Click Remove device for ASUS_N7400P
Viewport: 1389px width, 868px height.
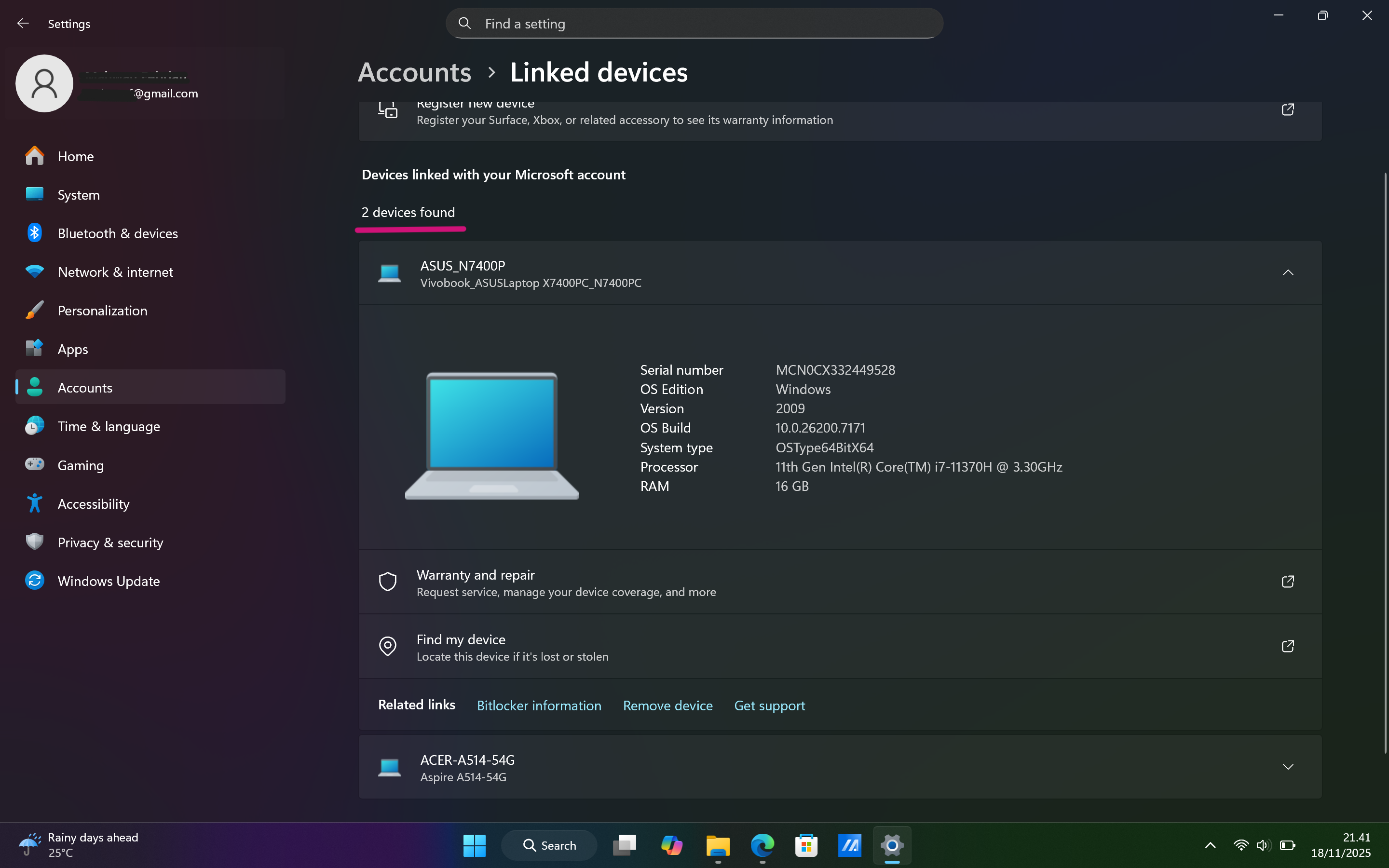(667, 705)
